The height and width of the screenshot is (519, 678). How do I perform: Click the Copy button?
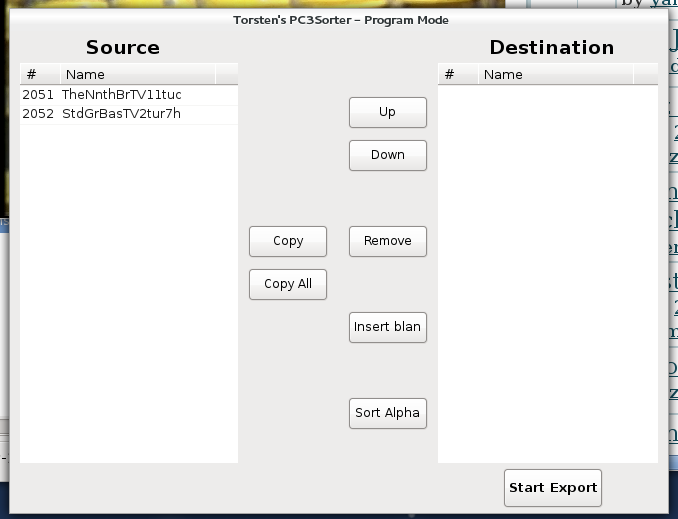click(x=288, y=241)
